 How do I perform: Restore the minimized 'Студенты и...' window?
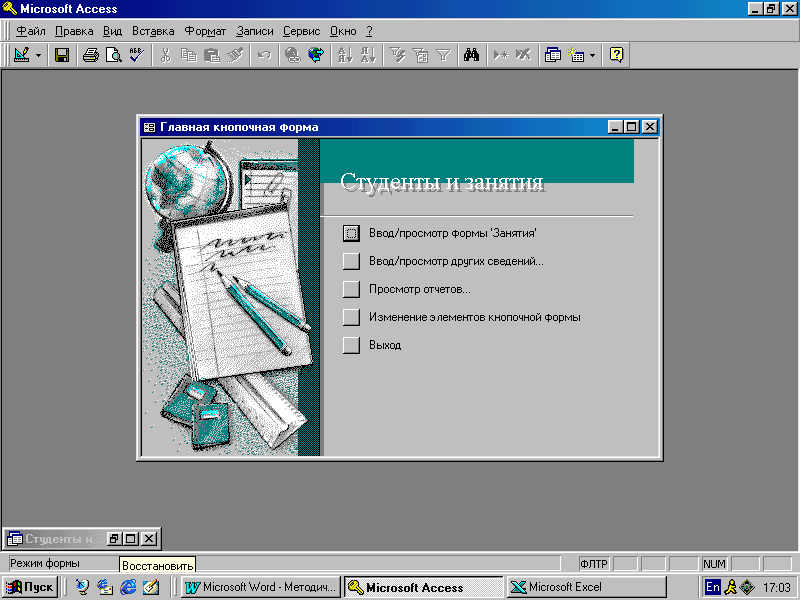coord(113,538)
